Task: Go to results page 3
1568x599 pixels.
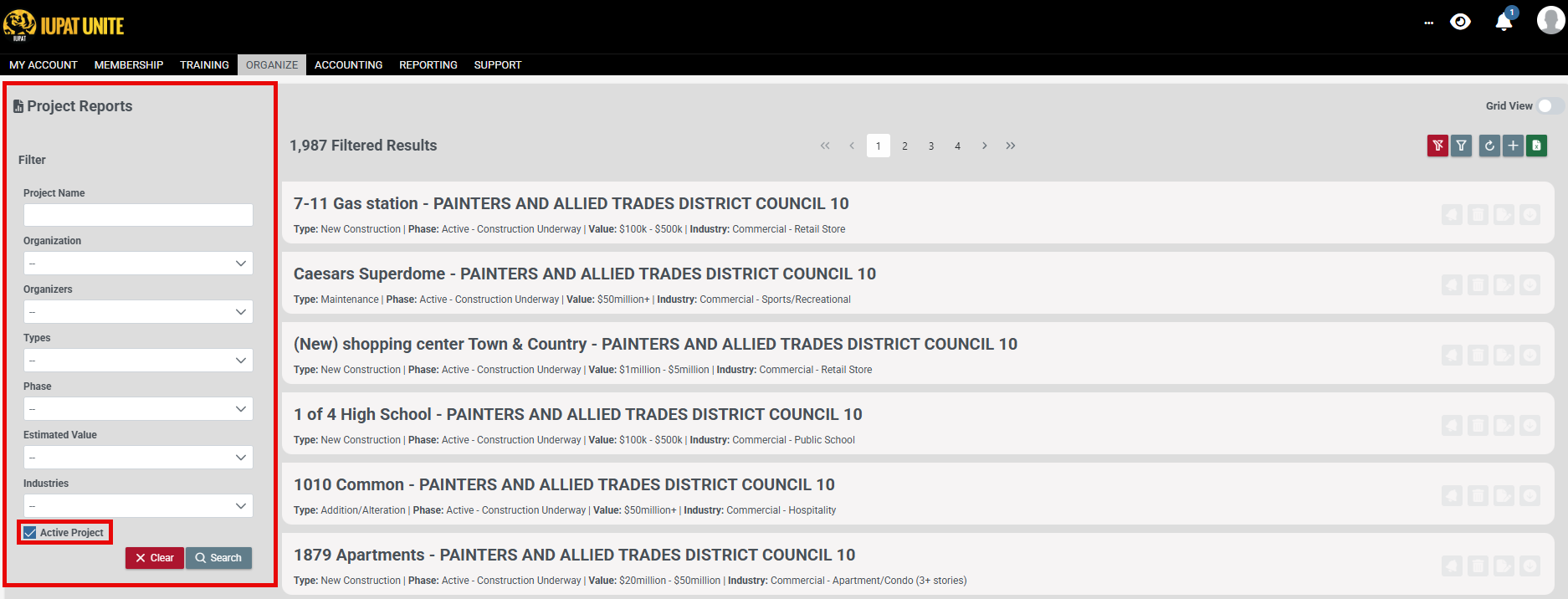Action: [x=931, y=146]
